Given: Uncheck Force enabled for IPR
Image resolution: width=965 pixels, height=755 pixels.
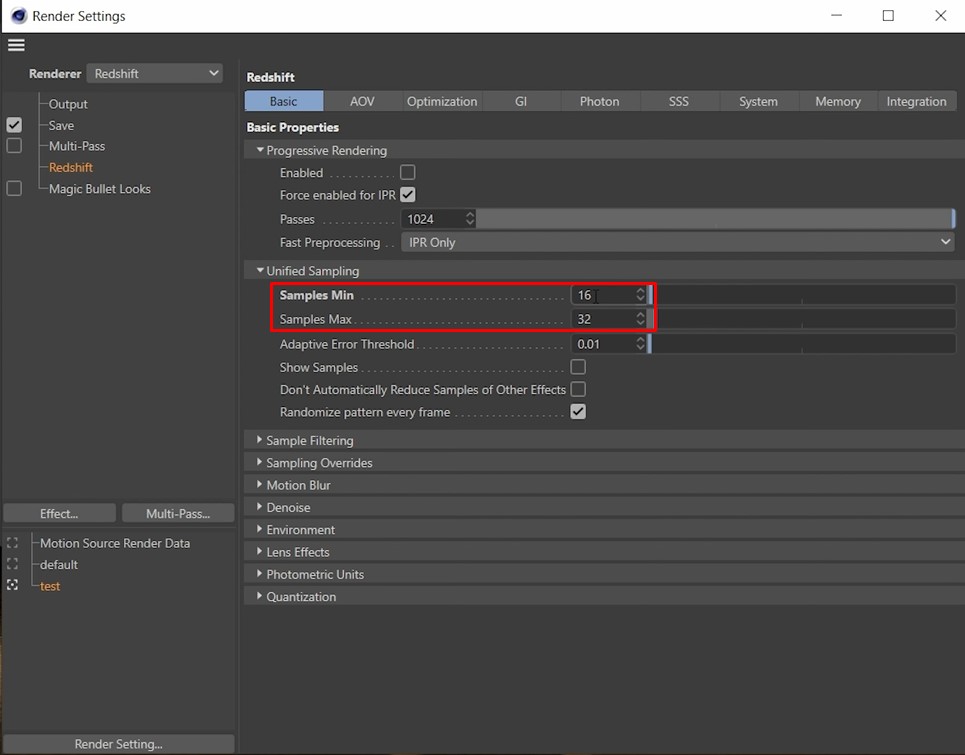Looking at the screenshot, I should coord(408,195).
